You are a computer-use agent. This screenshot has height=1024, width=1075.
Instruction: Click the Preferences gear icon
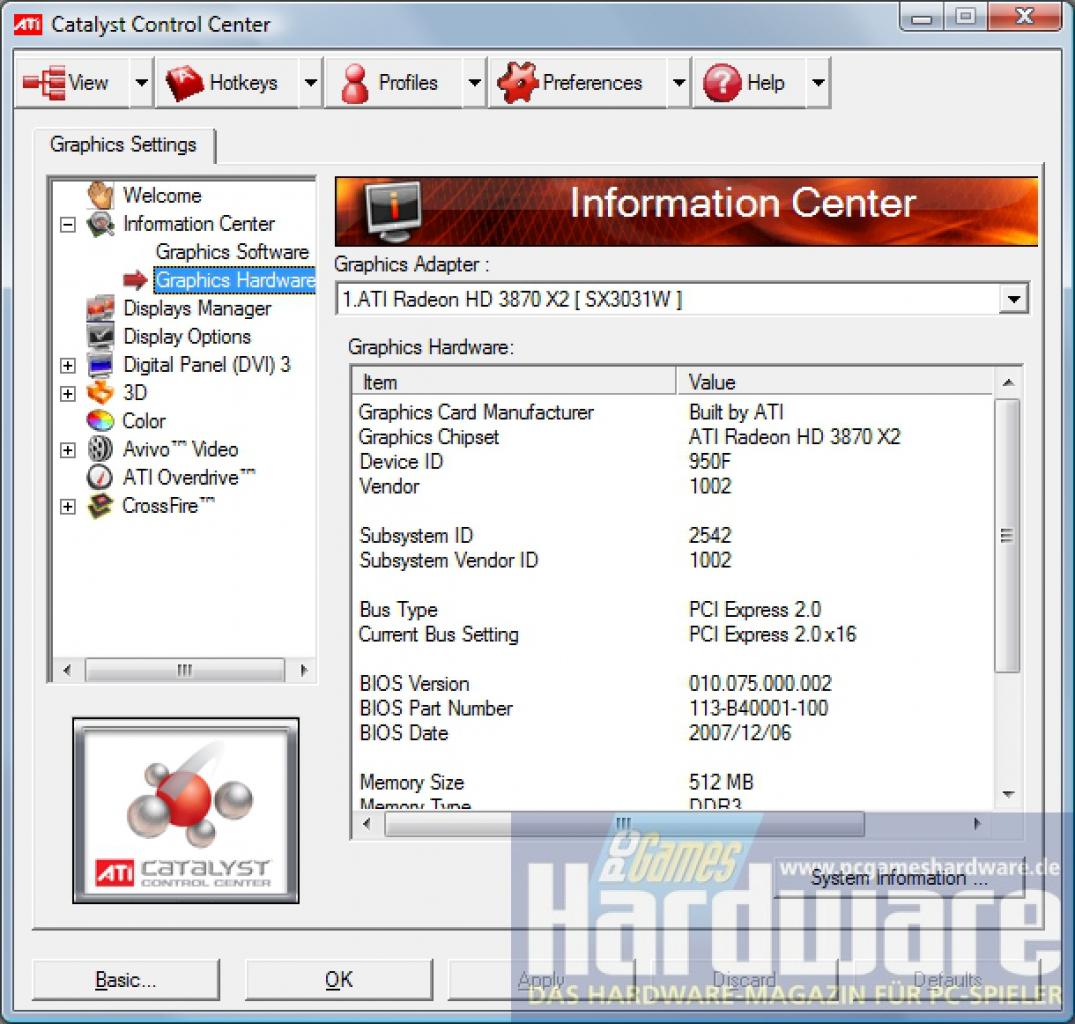(x=518, y=82)
